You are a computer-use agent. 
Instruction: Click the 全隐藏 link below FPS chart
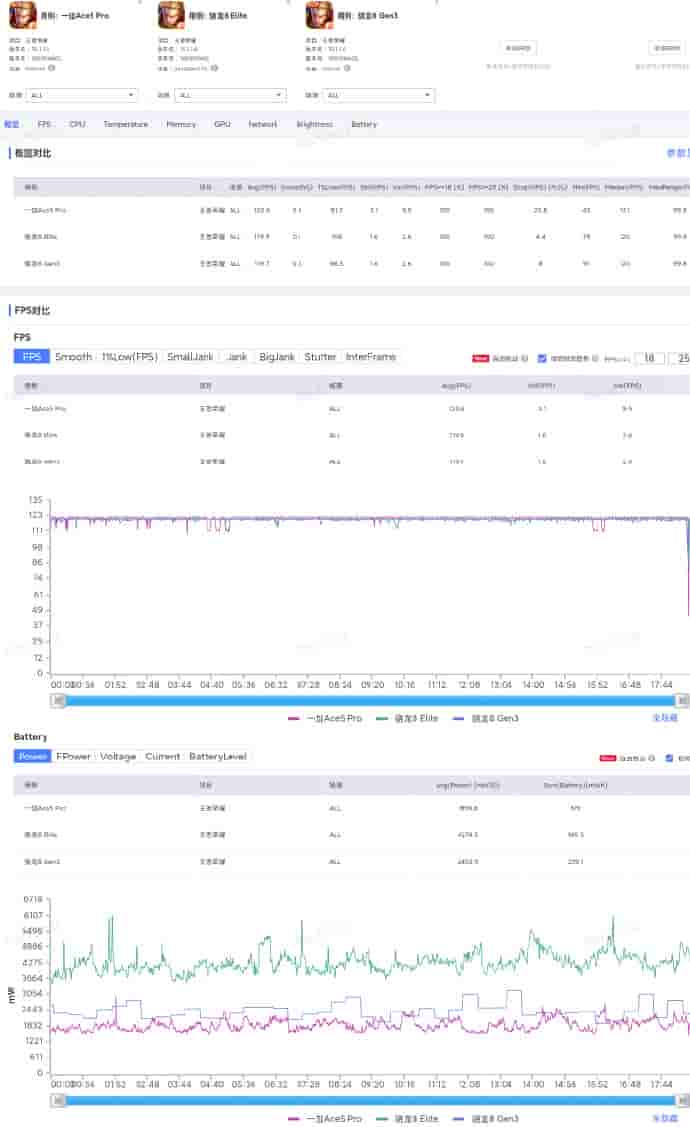pyautogui.click(x=665, y=719)
